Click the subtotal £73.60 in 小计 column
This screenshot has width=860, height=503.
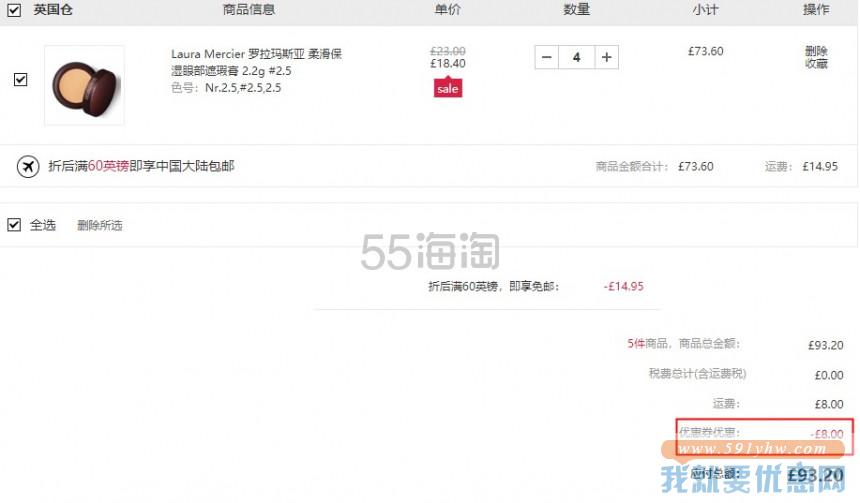[x=706, y=52]
